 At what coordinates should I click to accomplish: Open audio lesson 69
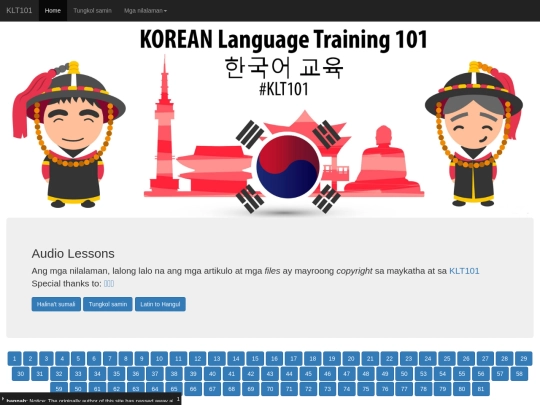click(x=251, y=389)
